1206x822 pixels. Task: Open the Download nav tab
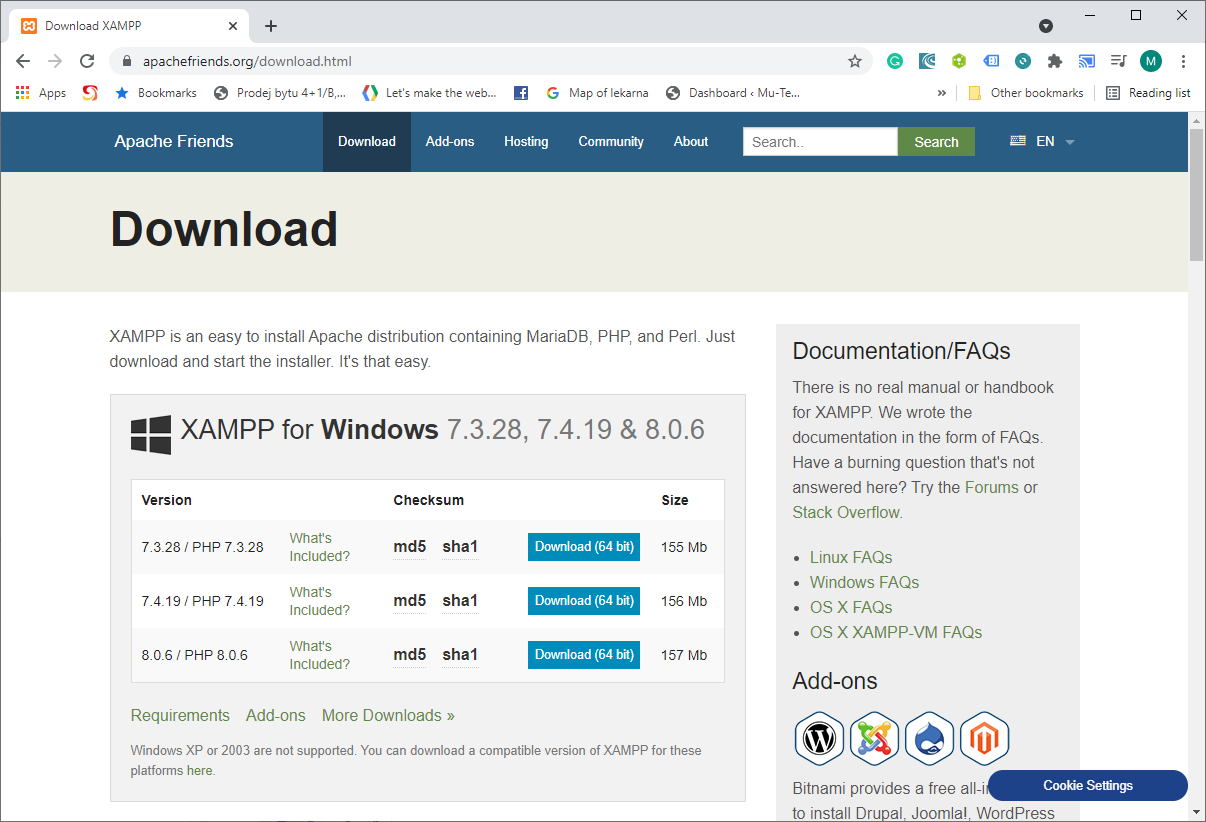[x=367, y=142]
